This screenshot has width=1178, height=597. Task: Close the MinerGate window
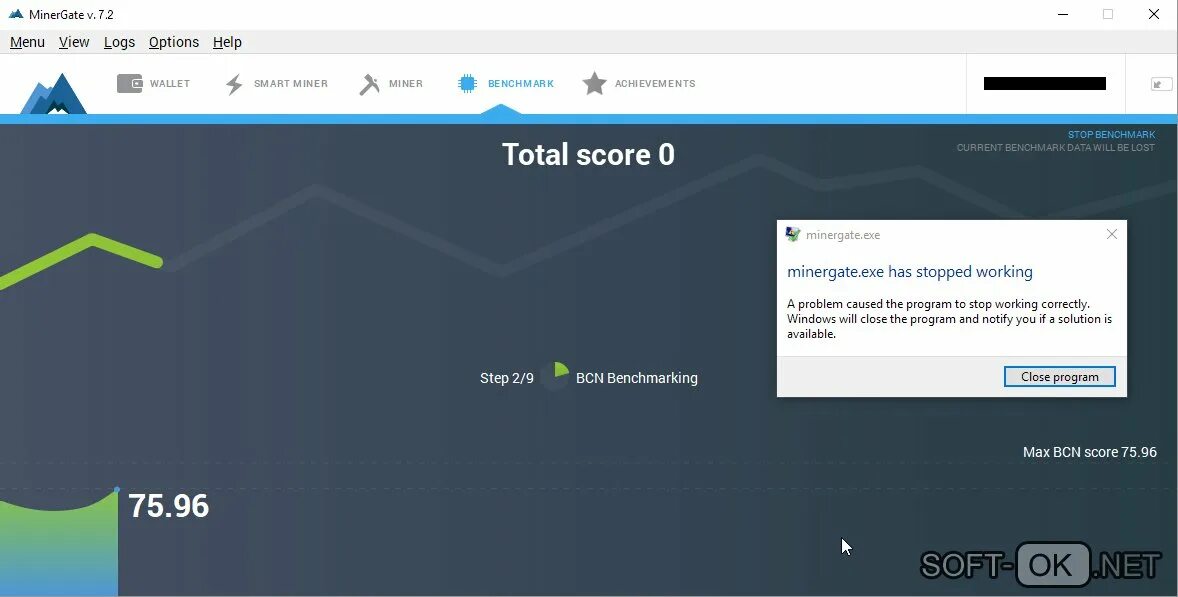(x=1153, y=14)
